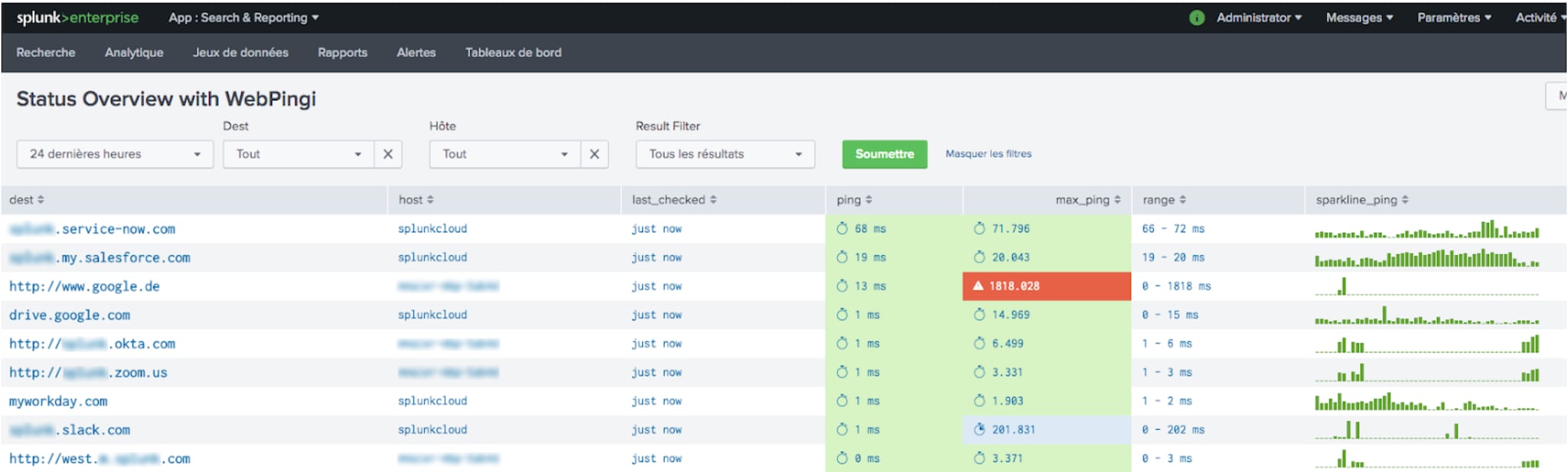The width and height of the screenshot is (1568, 472).
Task: Click splunkcloud host in drive.google.com row
Action: (x=433, y=315)
